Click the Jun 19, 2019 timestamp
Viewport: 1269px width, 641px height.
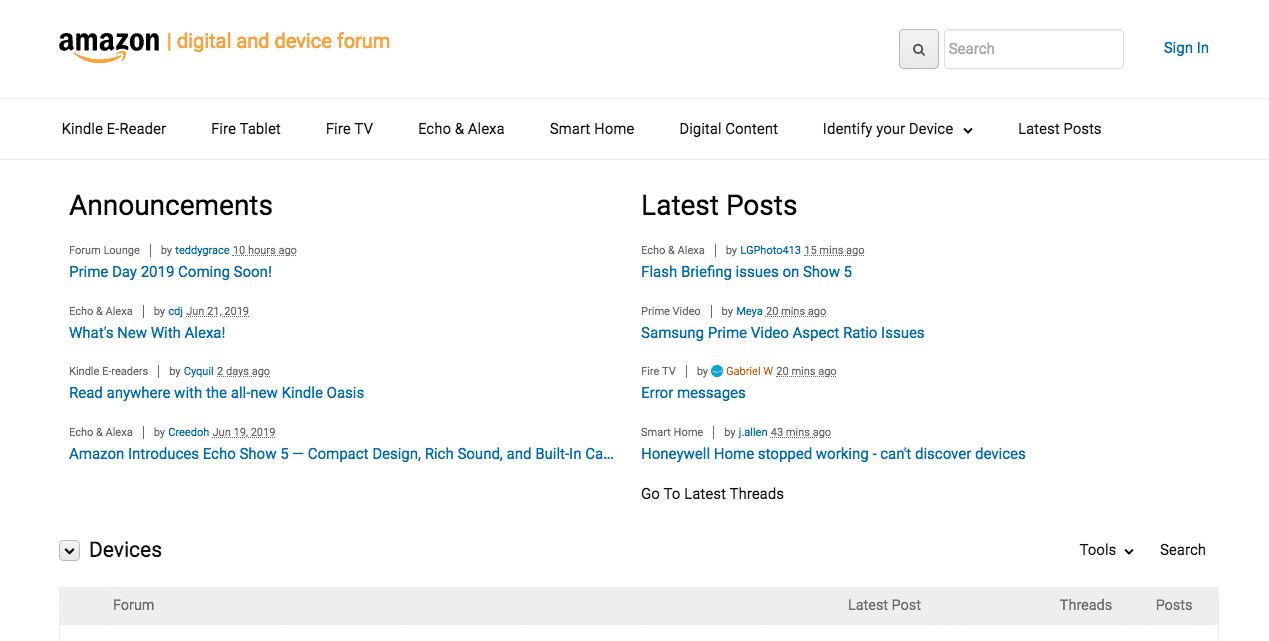[243, 432]
